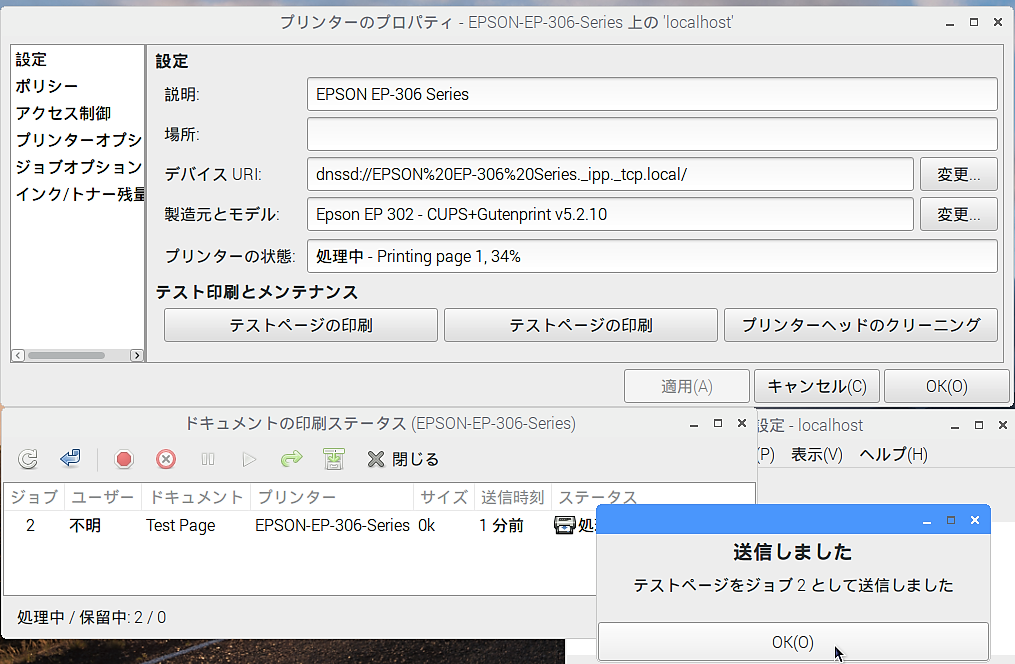Click the empty 場所 text field
This screenshot has height=664, width=1015.
[652, 134]
